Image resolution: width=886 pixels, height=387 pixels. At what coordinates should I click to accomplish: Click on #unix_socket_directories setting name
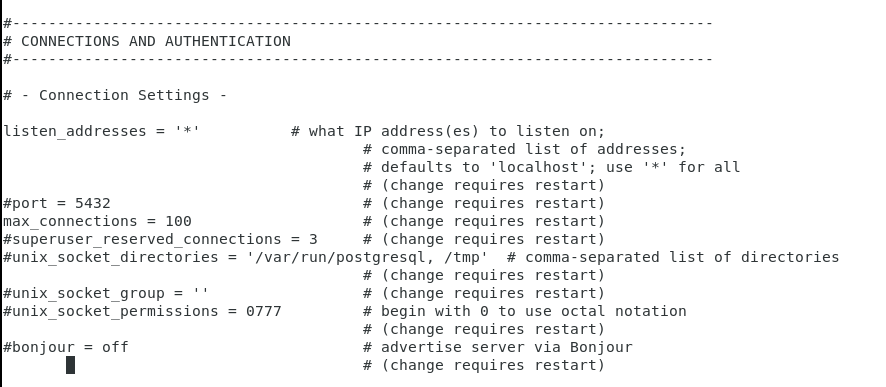pyautogui.click(x=111, y=257)
